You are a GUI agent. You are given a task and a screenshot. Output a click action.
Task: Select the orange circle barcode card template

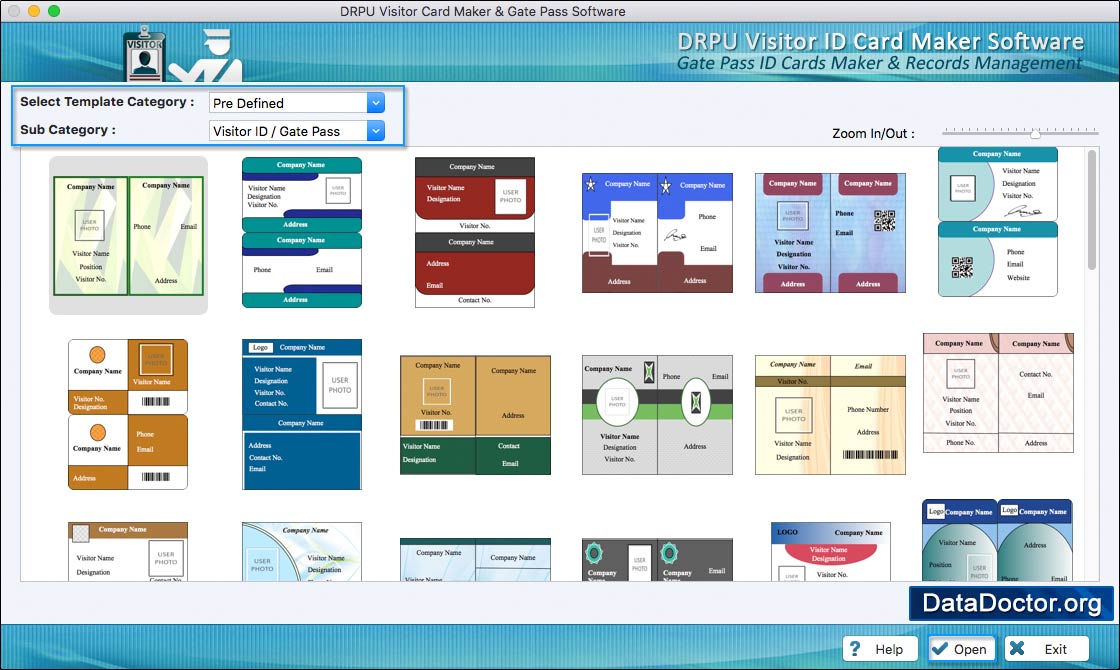[128, 414]
